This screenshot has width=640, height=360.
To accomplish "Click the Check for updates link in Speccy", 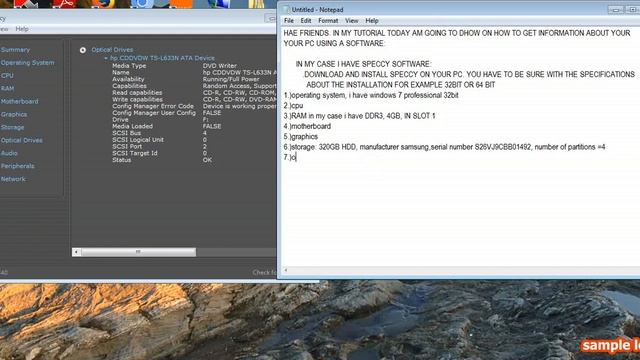I will click(x=264, y=272).
